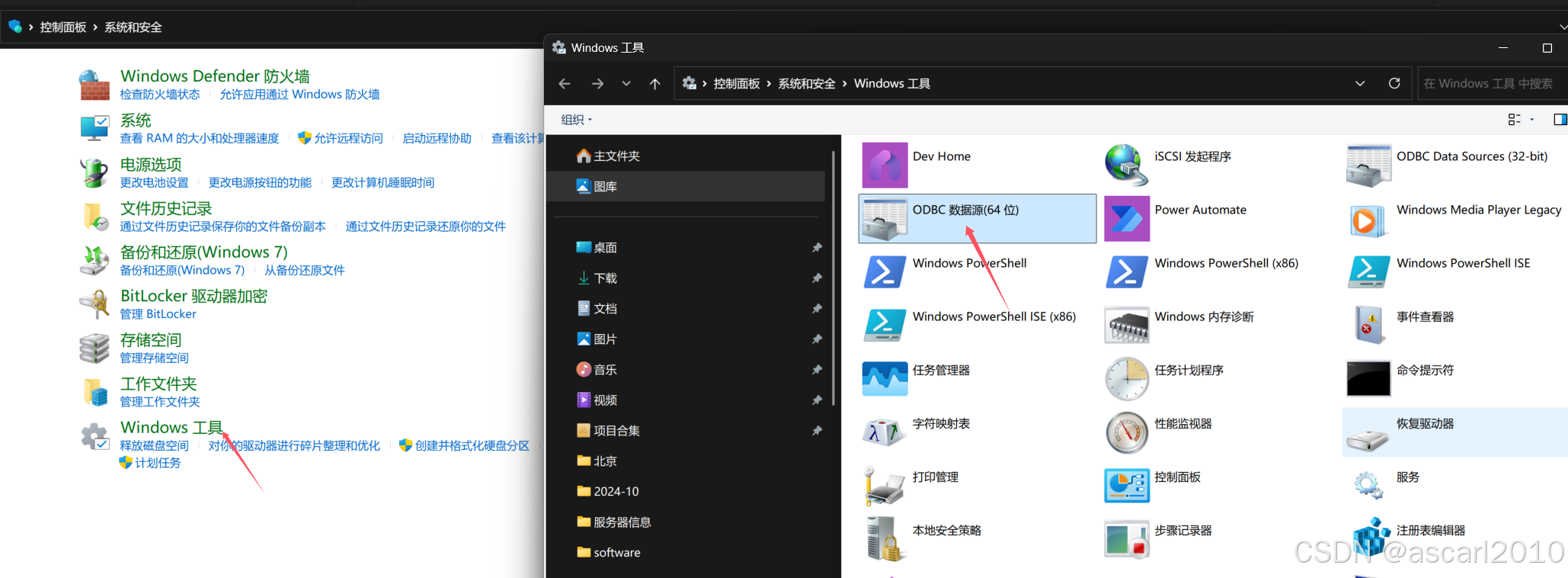Click 计划任务 link
This screenshot has width=1568, height=578.
(x=158, y=463)
